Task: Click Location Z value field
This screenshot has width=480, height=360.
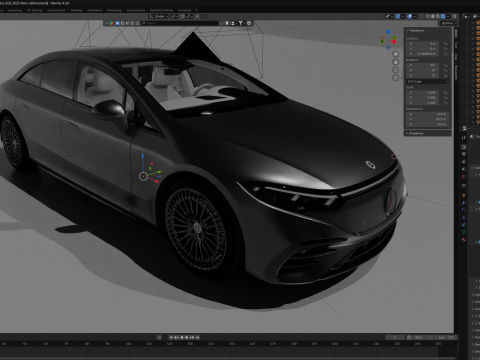Action: [x=422, y=54]
